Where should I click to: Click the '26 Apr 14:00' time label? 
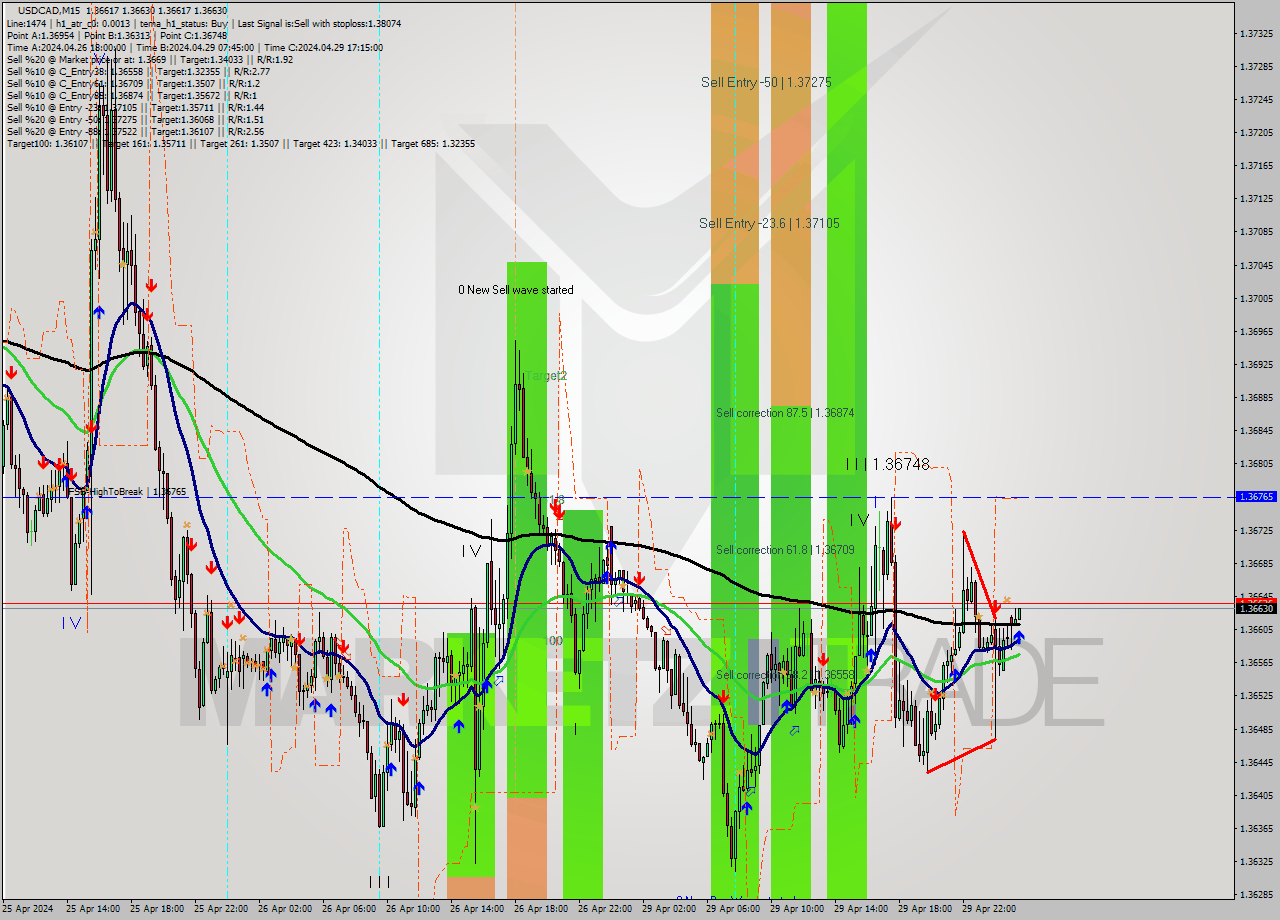pyautogui.click(x=476, y=909)
